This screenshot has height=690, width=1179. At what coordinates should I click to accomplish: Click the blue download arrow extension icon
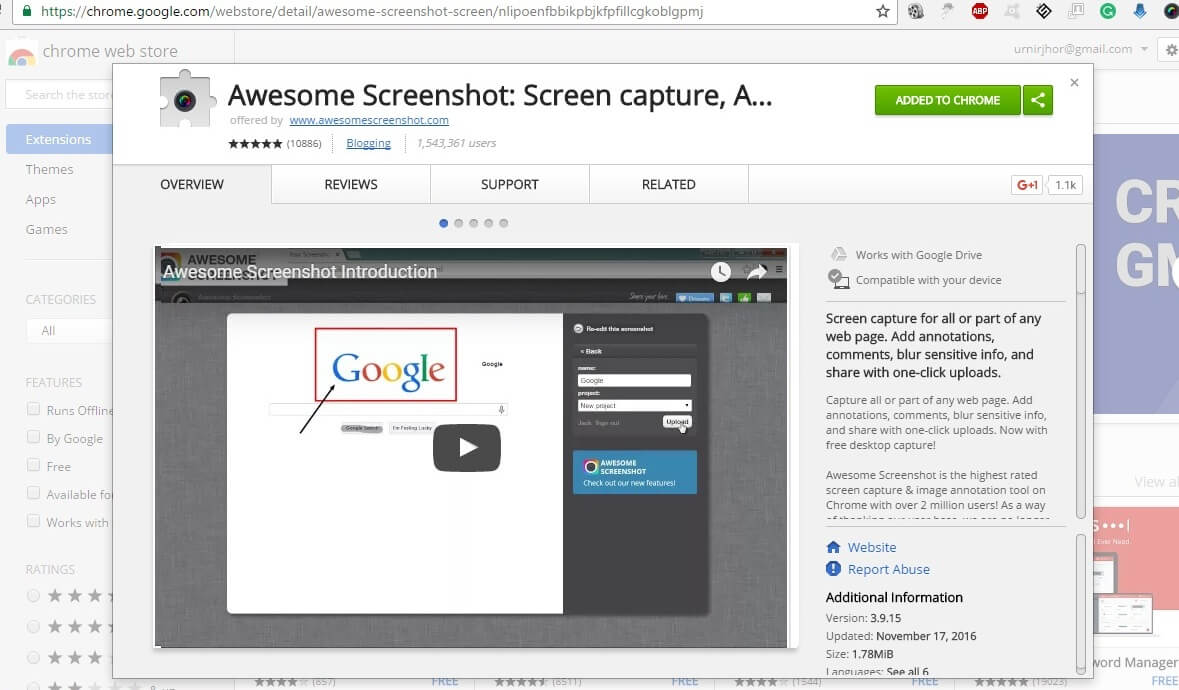[1139, 12]
